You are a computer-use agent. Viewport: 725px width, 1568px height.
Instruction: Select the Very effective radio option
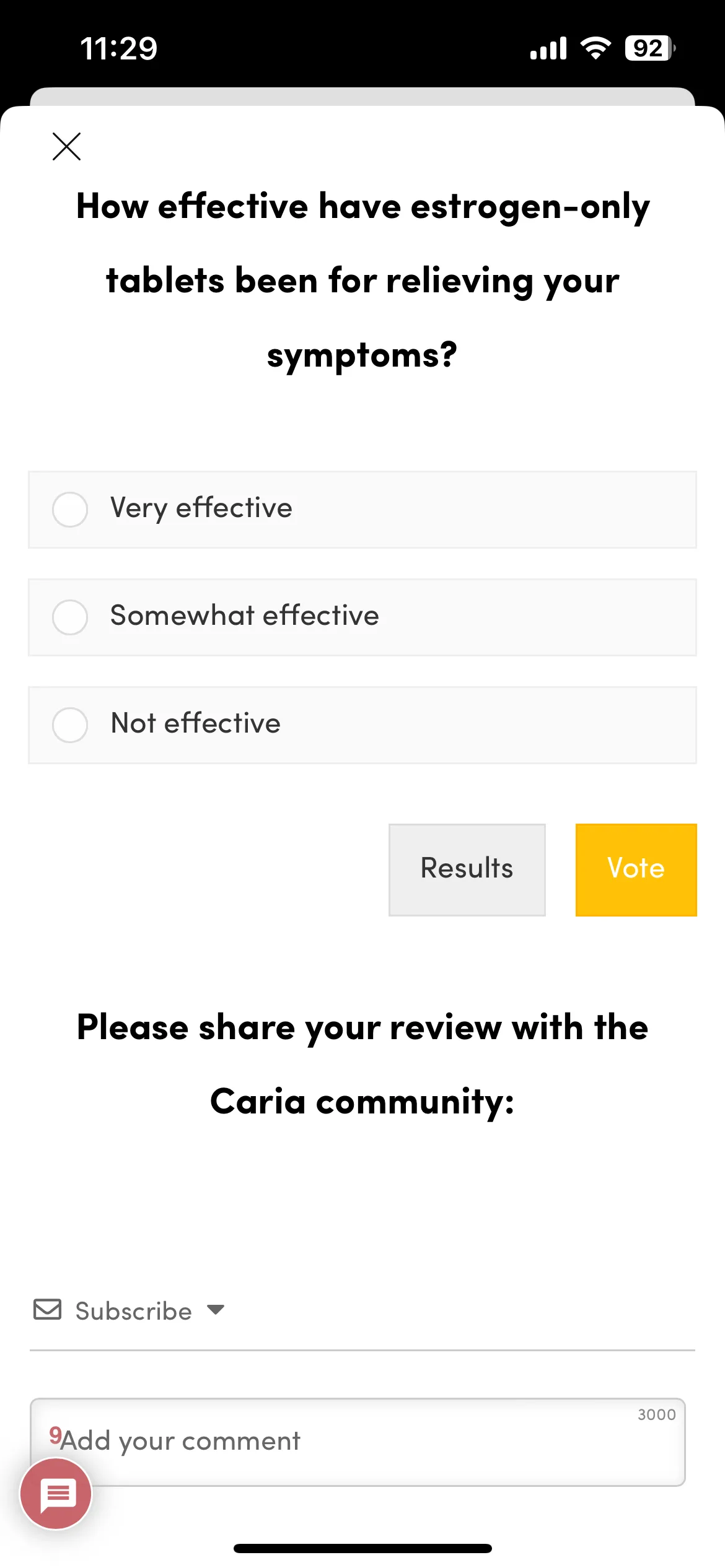(362, 510)
